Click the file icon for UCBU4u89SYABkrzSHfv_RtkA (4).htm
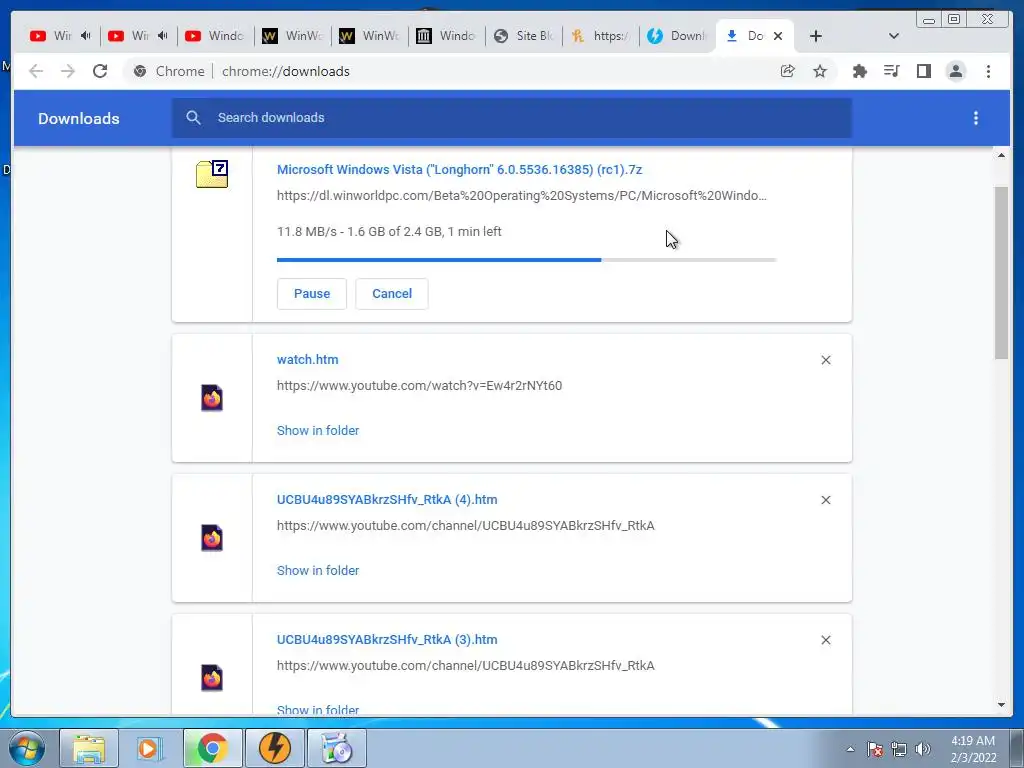Image resolution: width=1024 pixels, height=768 pixels. (212, 537)
